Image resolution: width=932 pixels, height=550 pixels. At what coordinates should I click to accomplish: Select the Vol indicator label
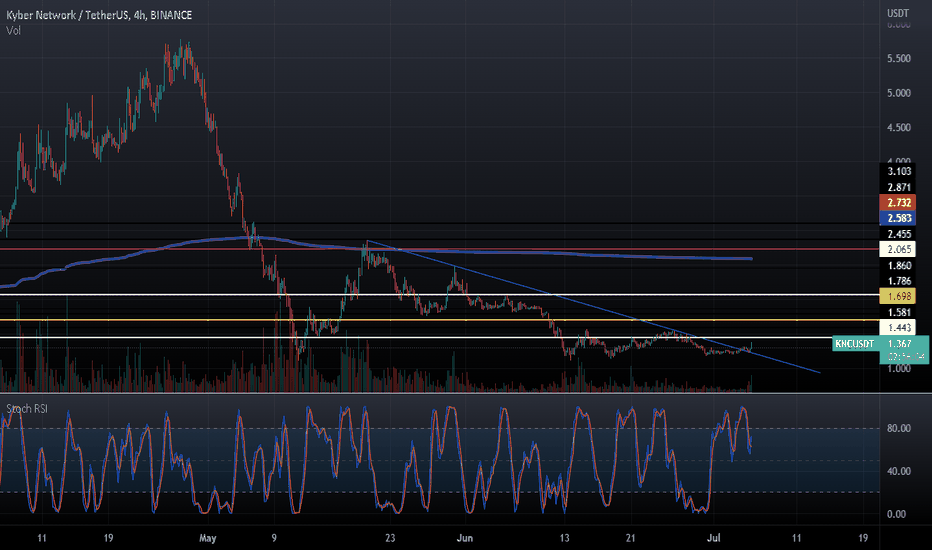(x=13, y=30)
